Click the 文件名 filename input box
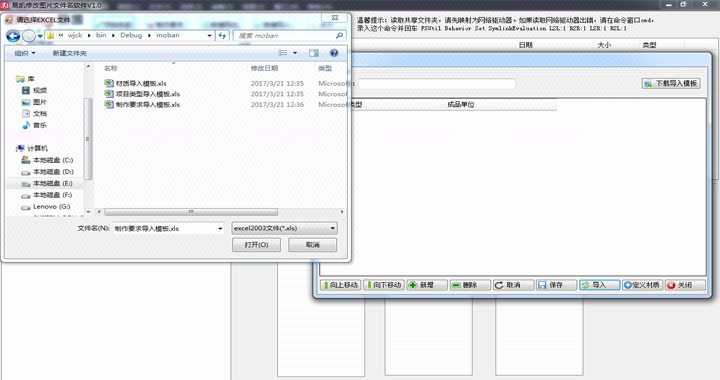This screenshot has height=380, width=720. click(x=164, y=228)
